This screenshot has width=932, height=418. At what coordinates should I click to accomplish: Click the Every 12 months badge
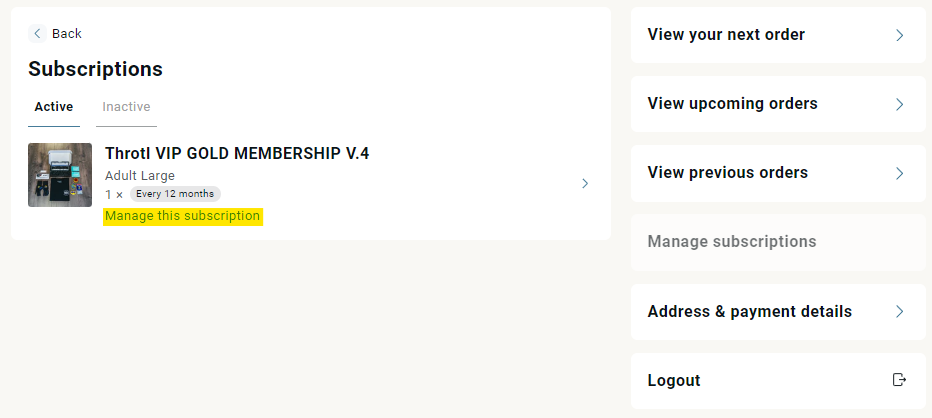coord(175,194)
